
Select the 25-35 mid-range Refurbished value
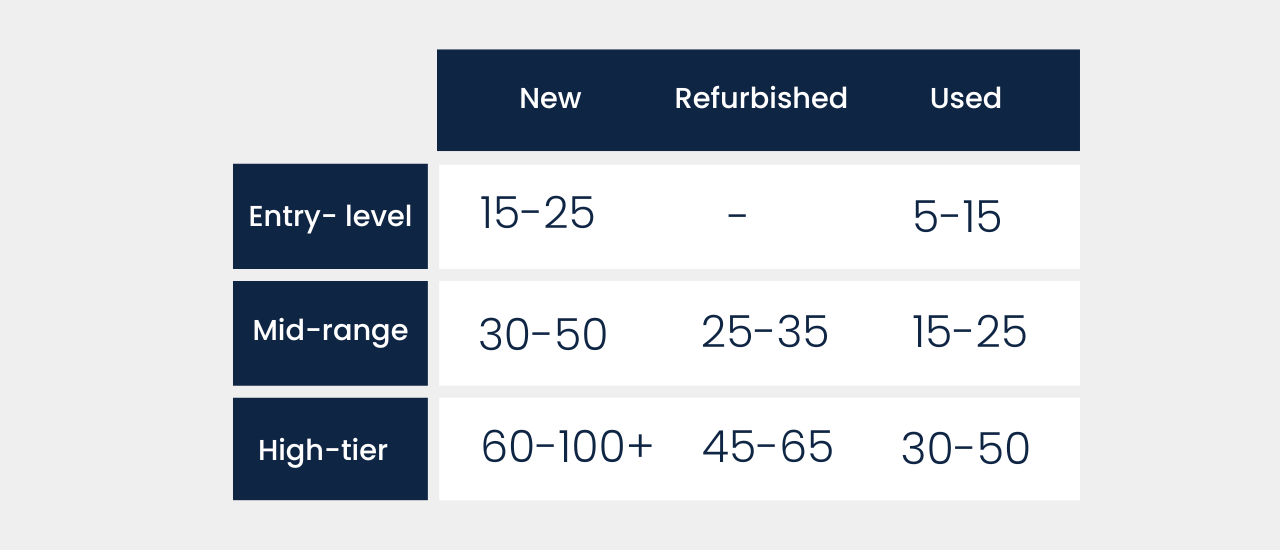765,331
